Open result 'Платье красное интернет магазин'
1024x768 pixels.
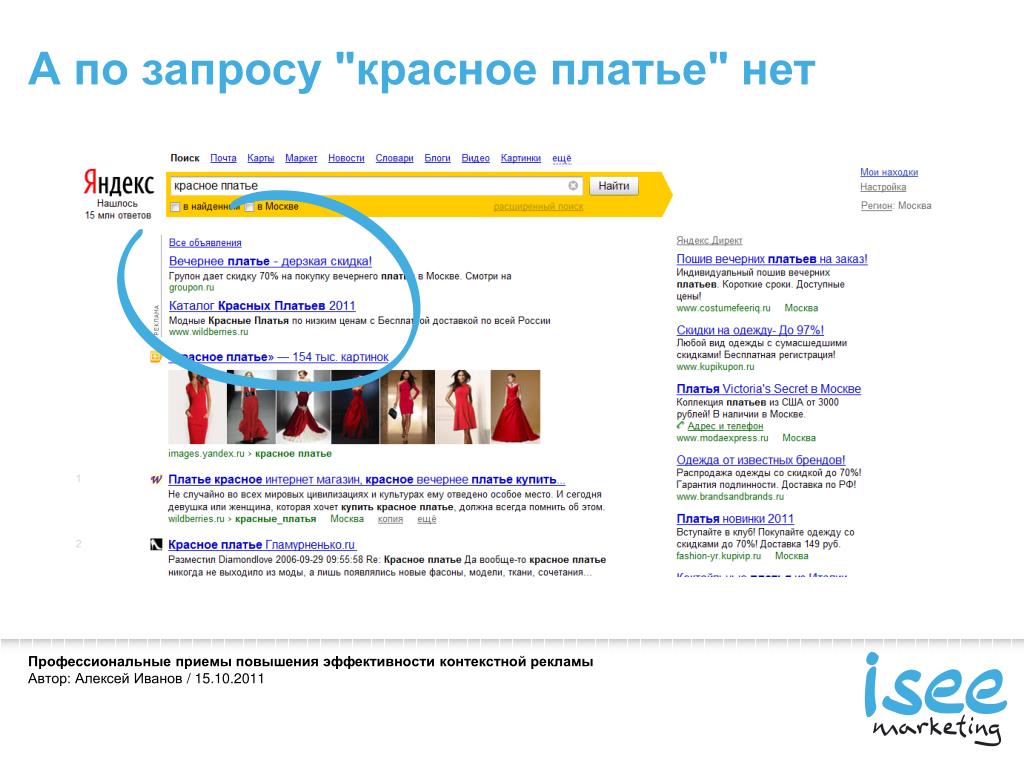click(x=366, y=479)
